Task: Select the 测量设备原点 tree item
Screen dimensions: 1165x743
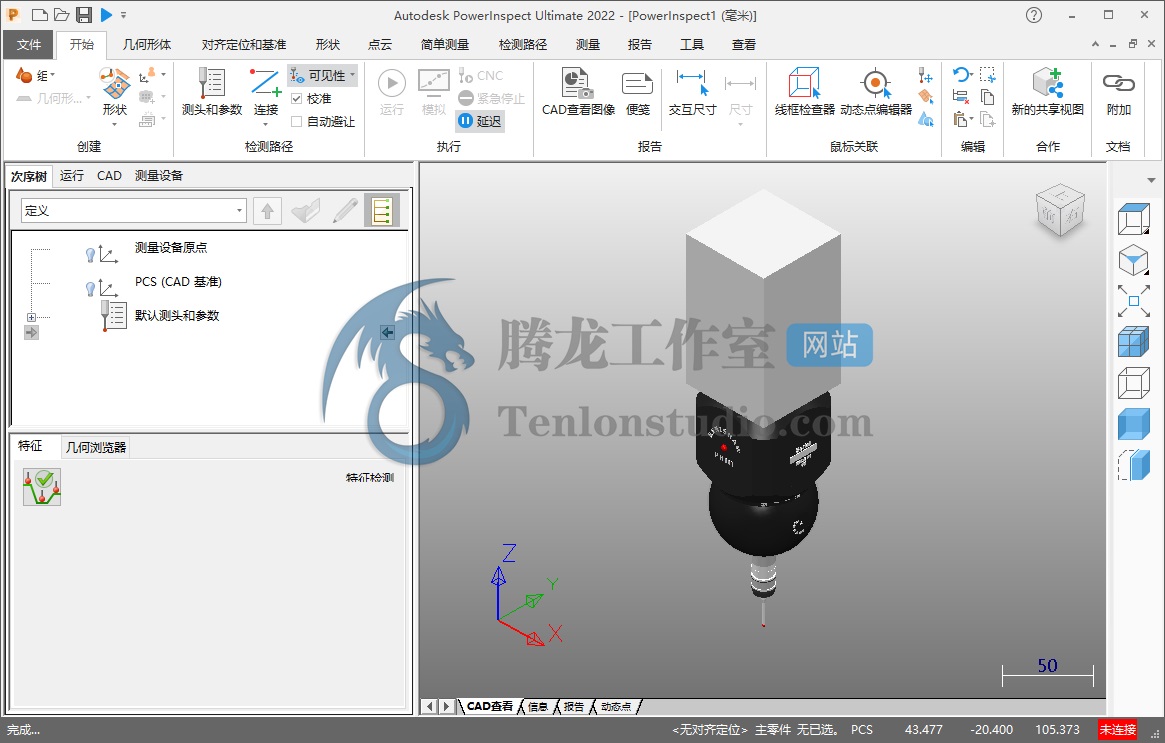Action: coord(171,247)
